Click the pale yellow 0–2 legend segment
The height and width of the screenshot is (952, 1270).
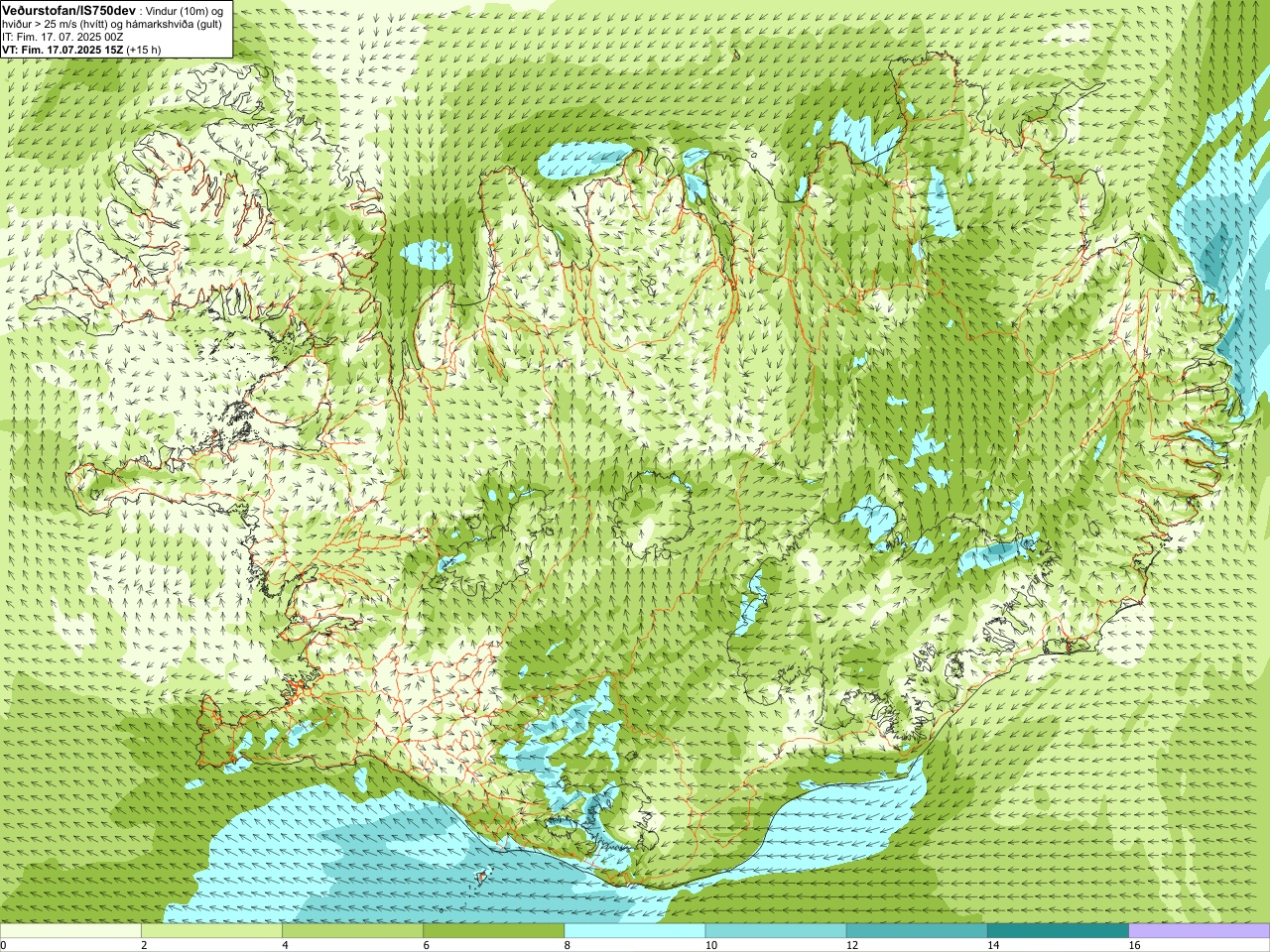(x=70, y=931)
